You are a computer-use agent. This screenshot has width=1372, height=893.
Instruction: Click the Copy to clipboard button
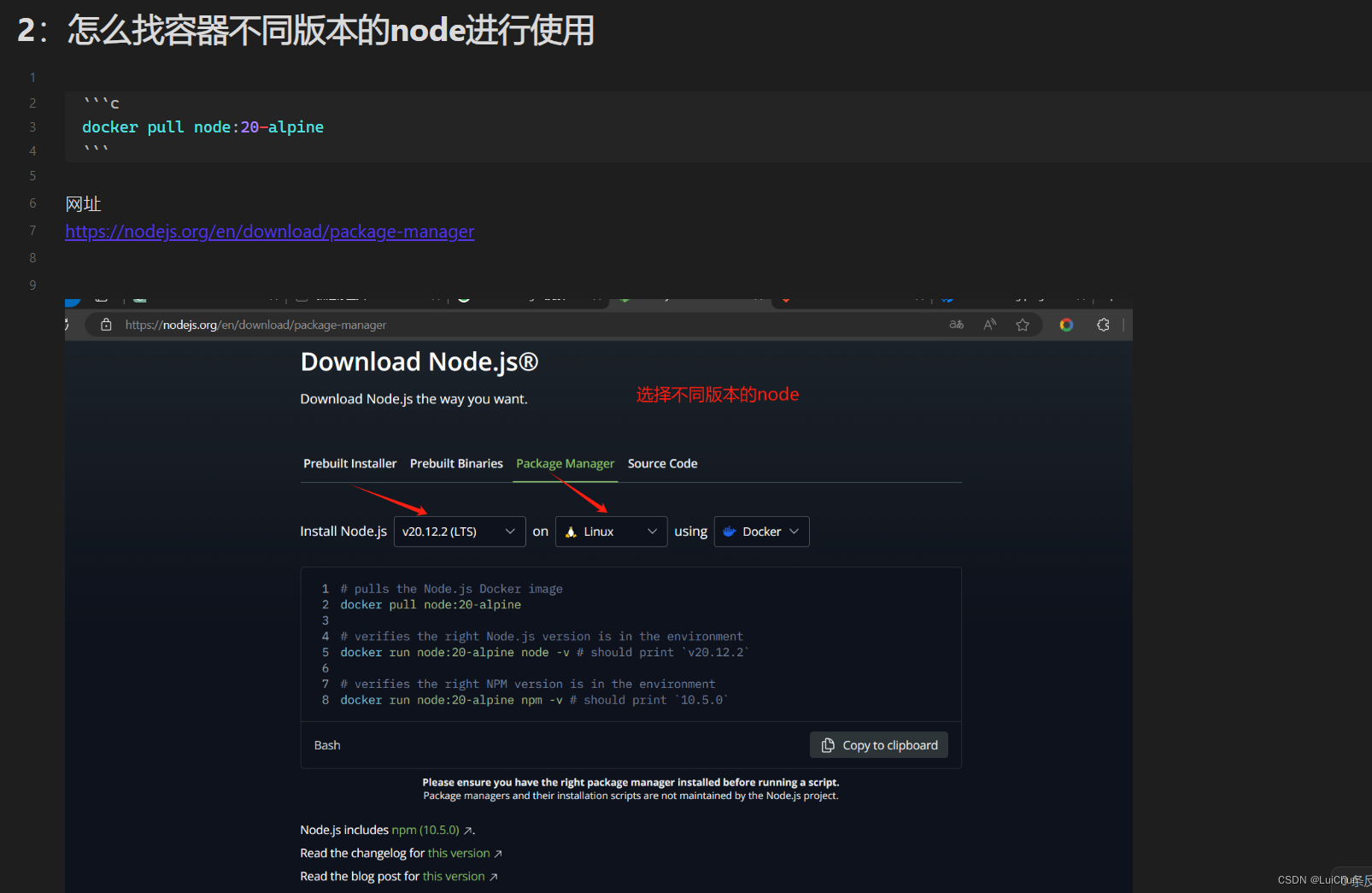tap(879, 745)
